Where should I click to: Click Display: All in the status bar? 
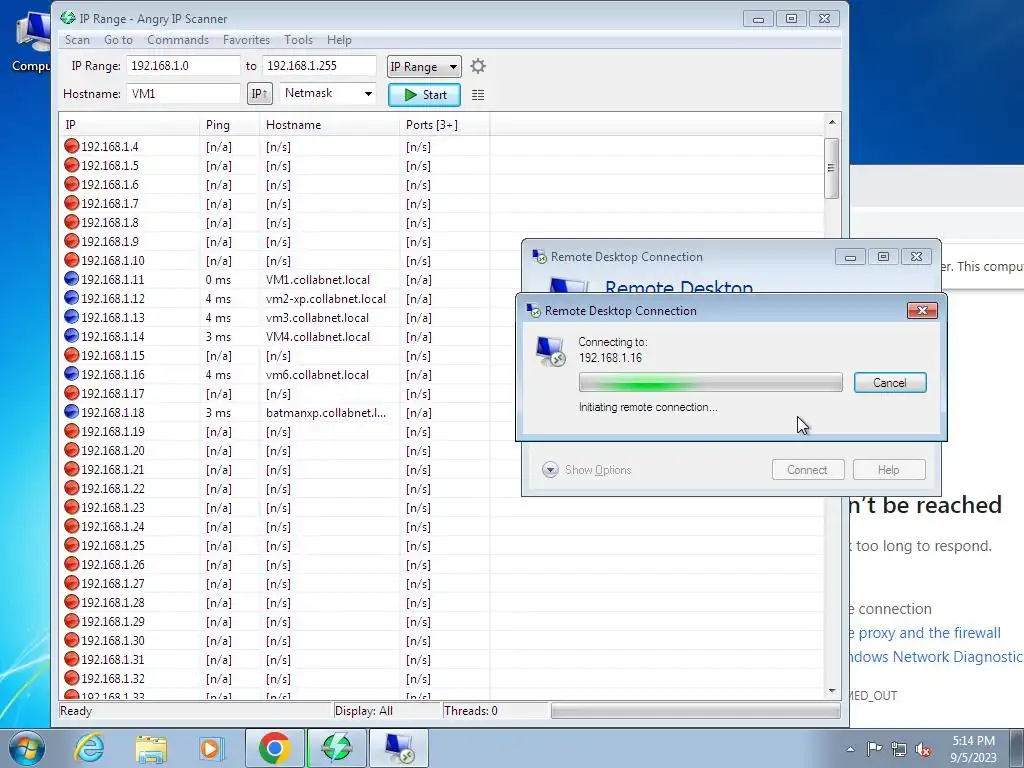click(364, 711)
